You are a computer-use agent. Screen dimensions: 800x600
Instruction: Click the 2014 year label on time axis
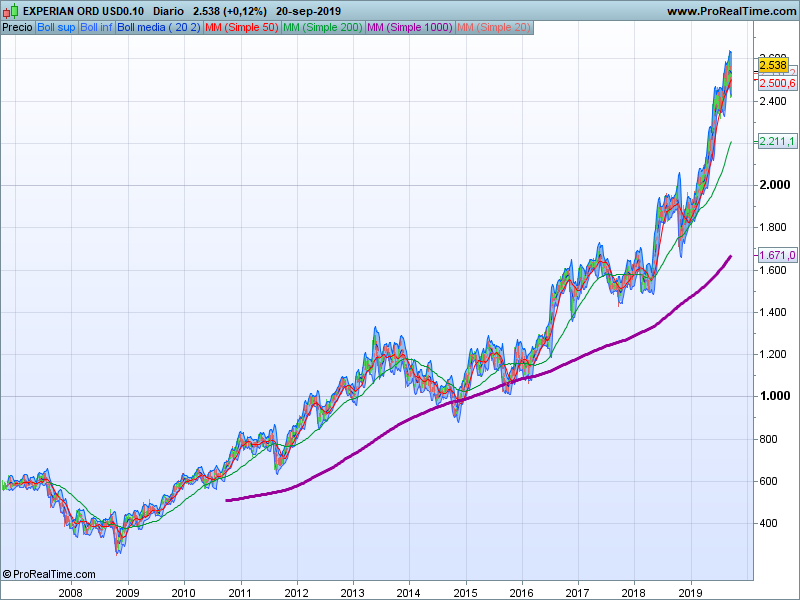[409, 593]
